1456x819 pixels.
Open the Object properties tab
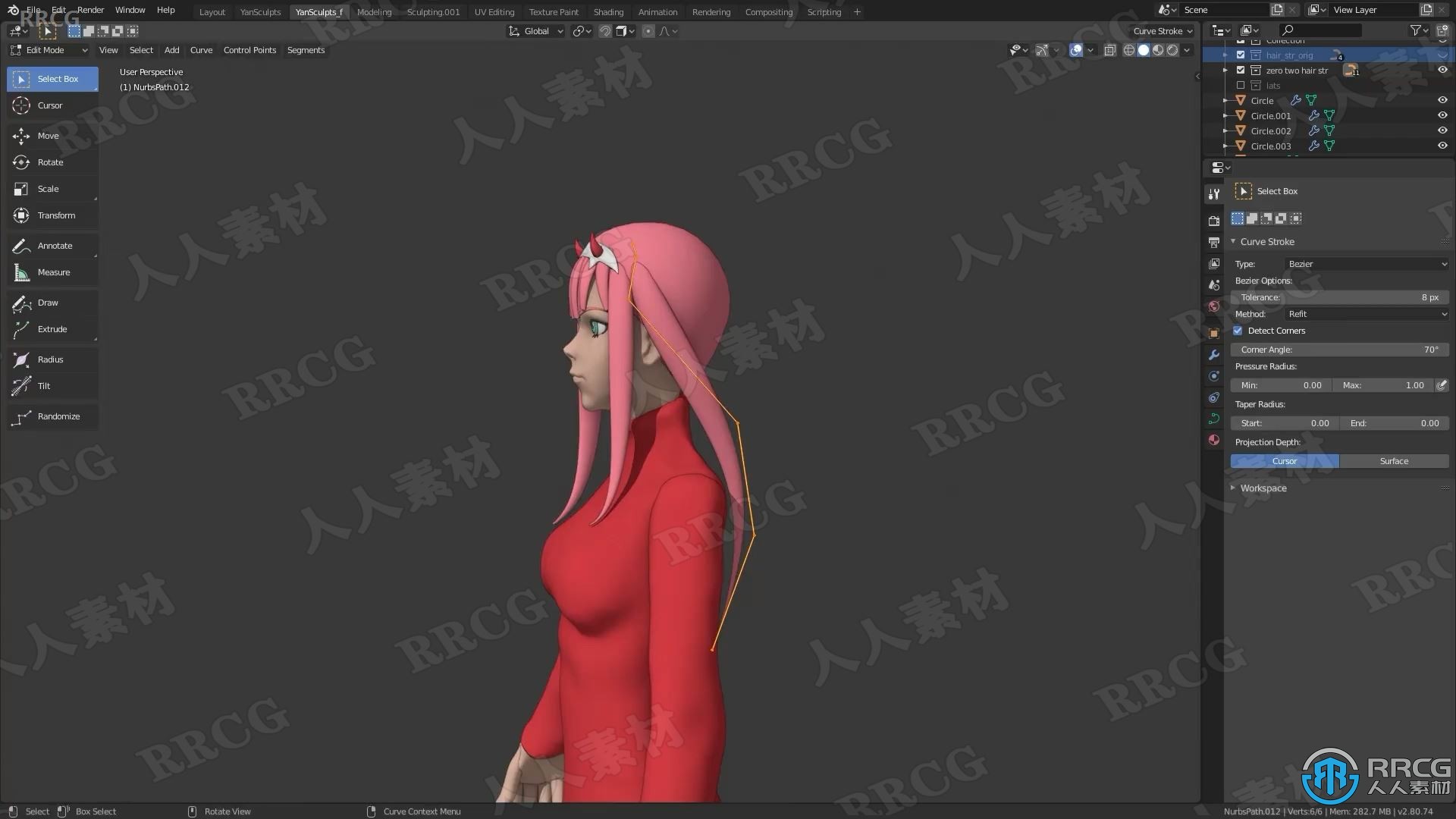tap(1214, 333)
